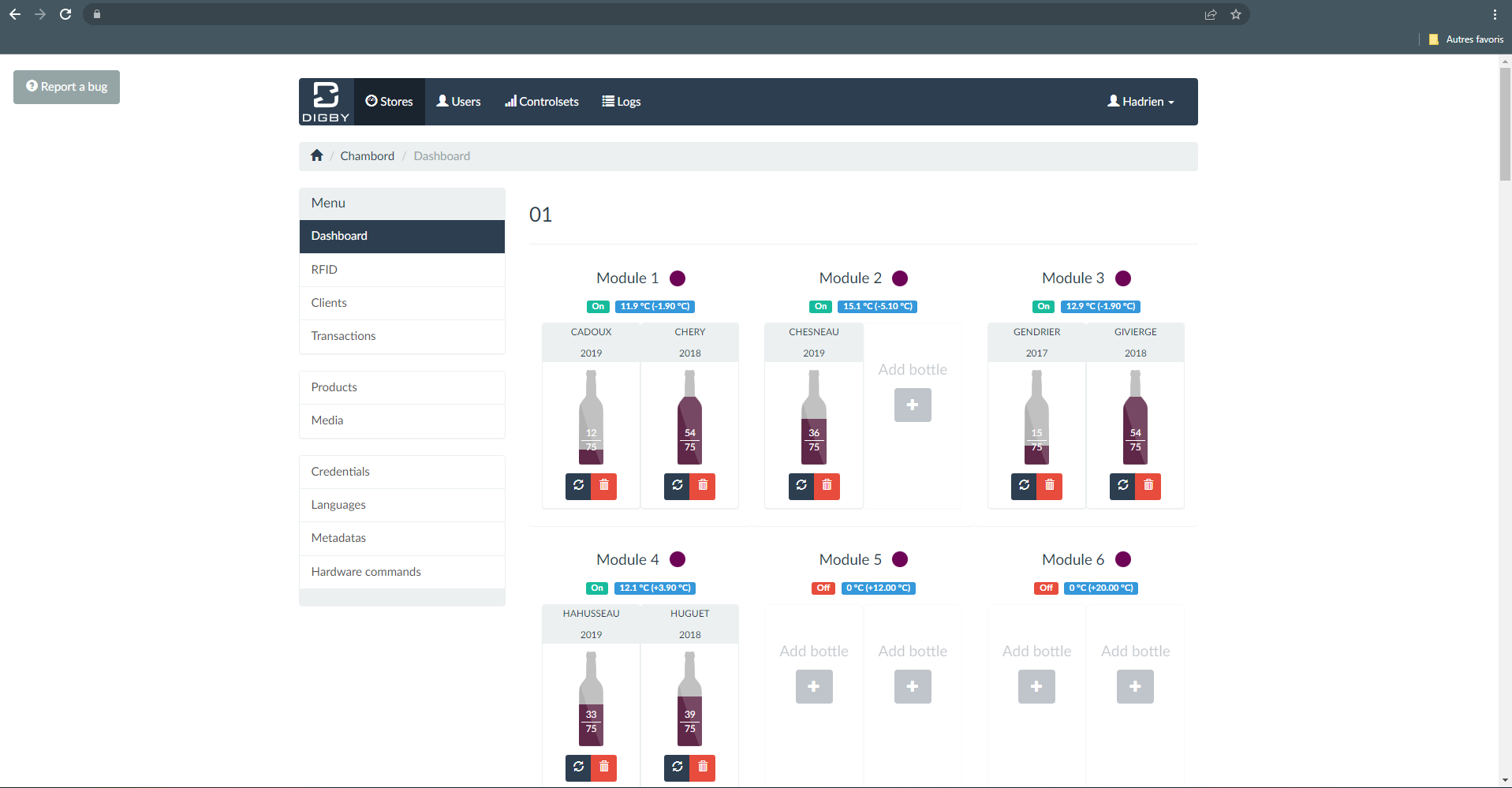Click the Digby logo icon
The height and width of the screenshot is (788, 1512).
tap(326, 102)
